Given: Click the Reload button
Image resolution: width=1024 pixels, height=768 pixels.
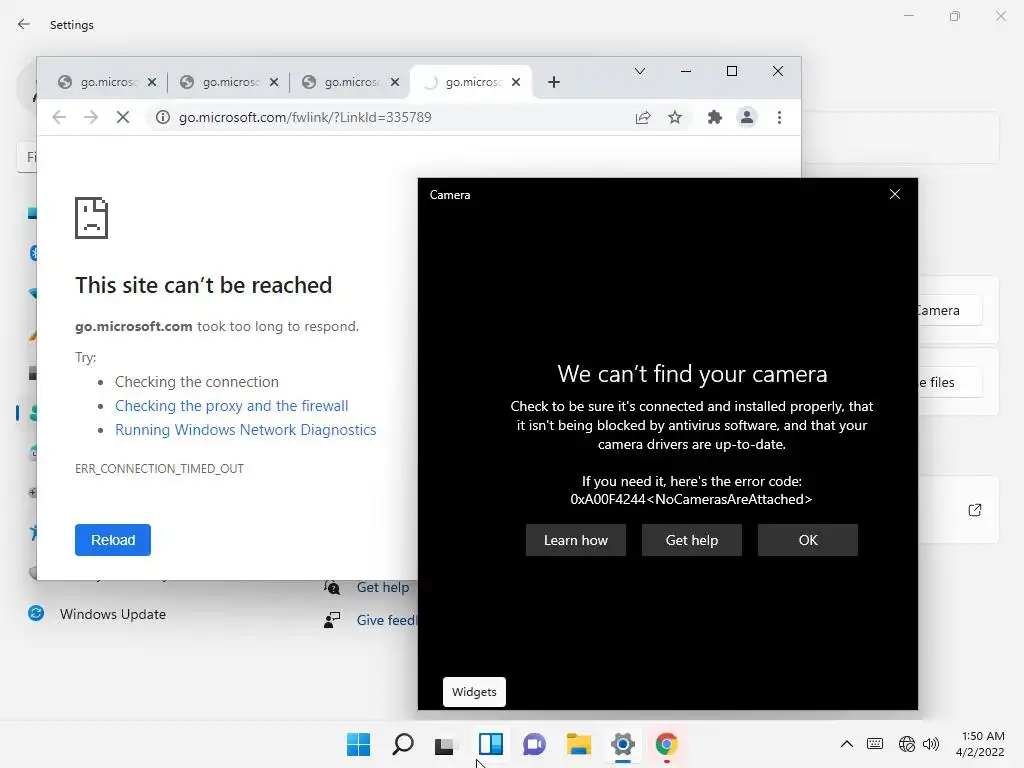Looking at the screenshot, I should pos(113,540).
